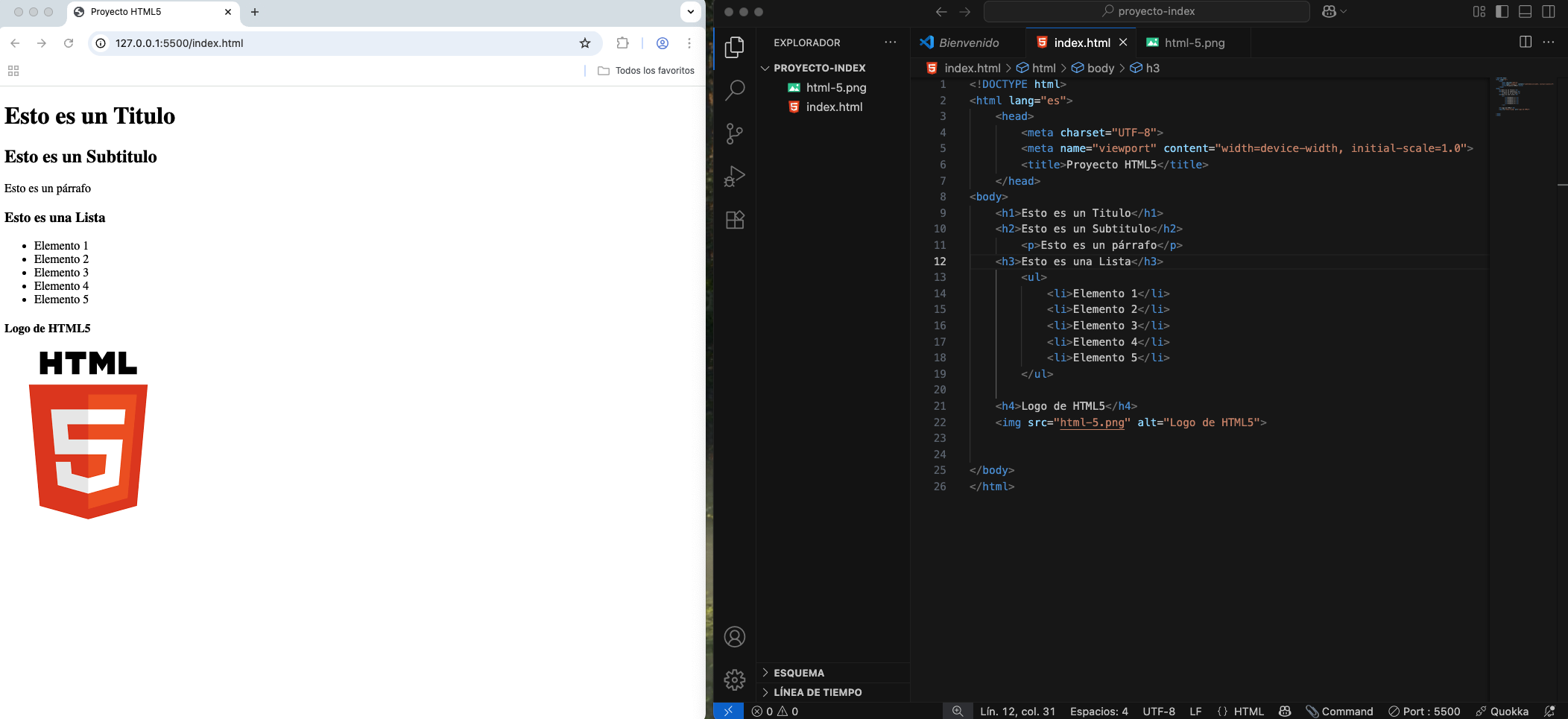The image size is (1568, 719).
Task: Open Explorer views and more actions menu
Action: point(891,42)
